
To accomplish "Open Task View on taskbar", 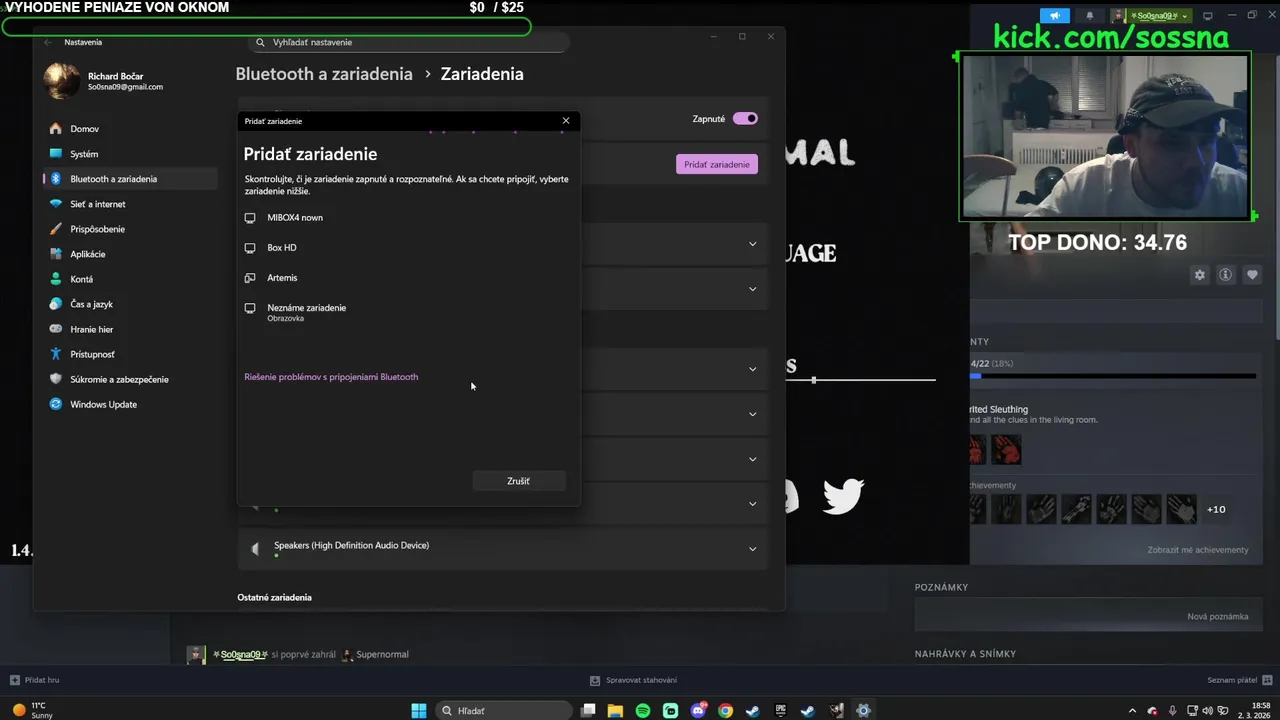I will [x=589, y=711].
